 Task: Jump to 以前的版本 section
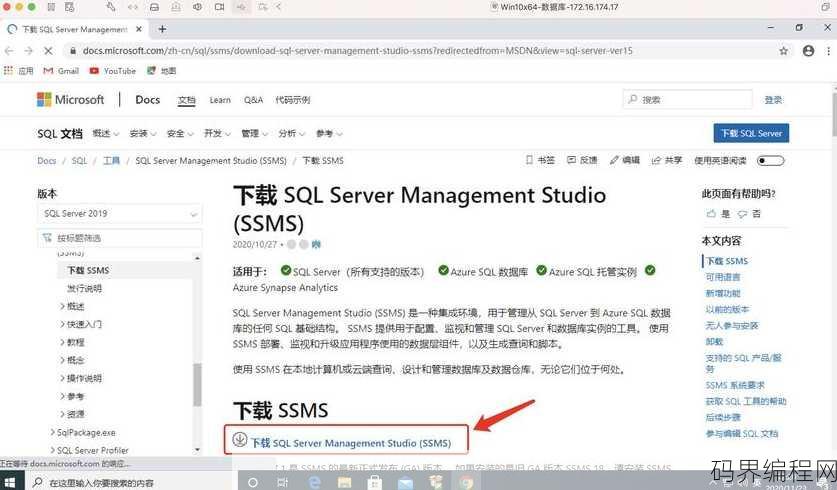[727, 309]
